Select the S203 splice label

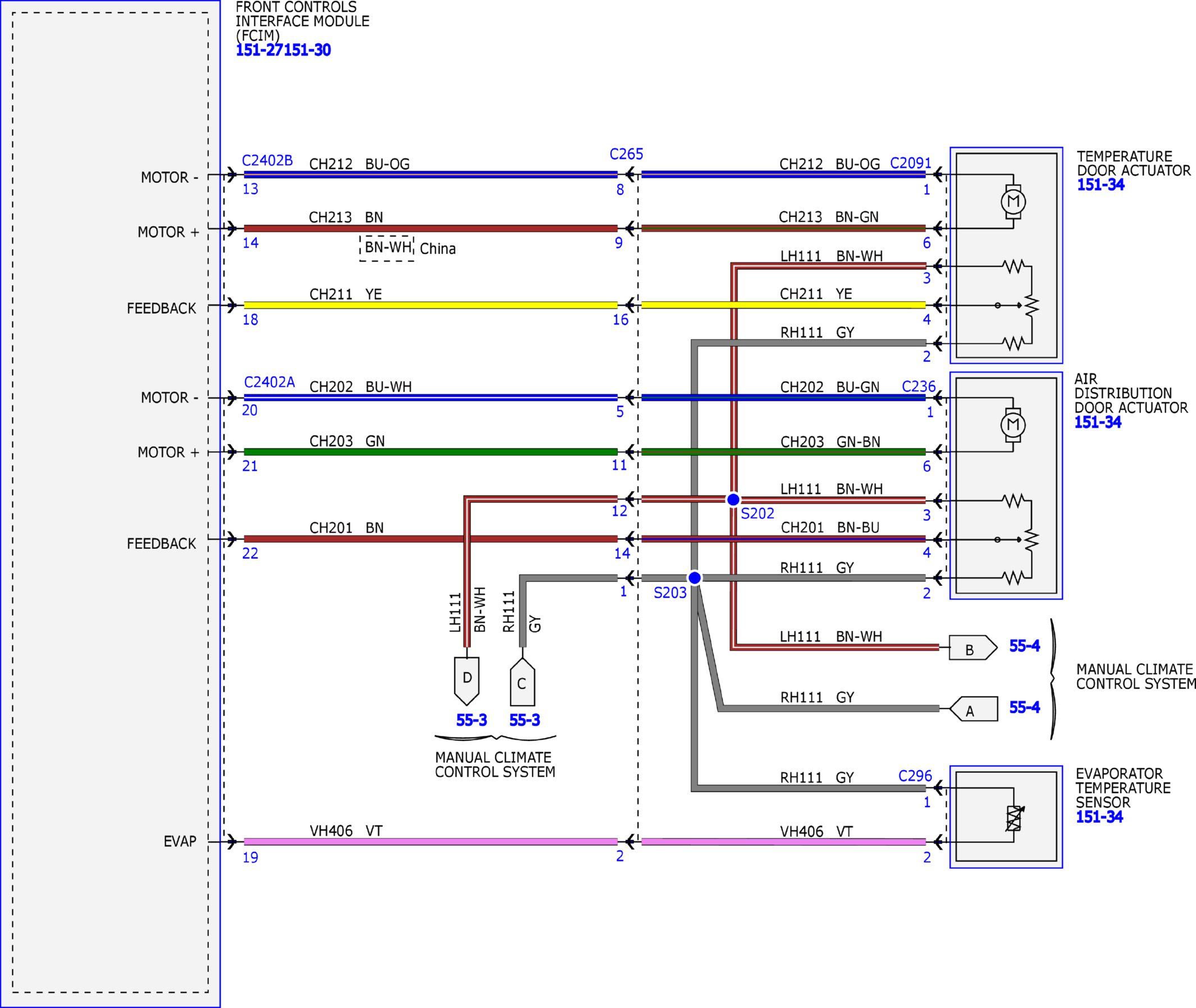tap(670, 593)
